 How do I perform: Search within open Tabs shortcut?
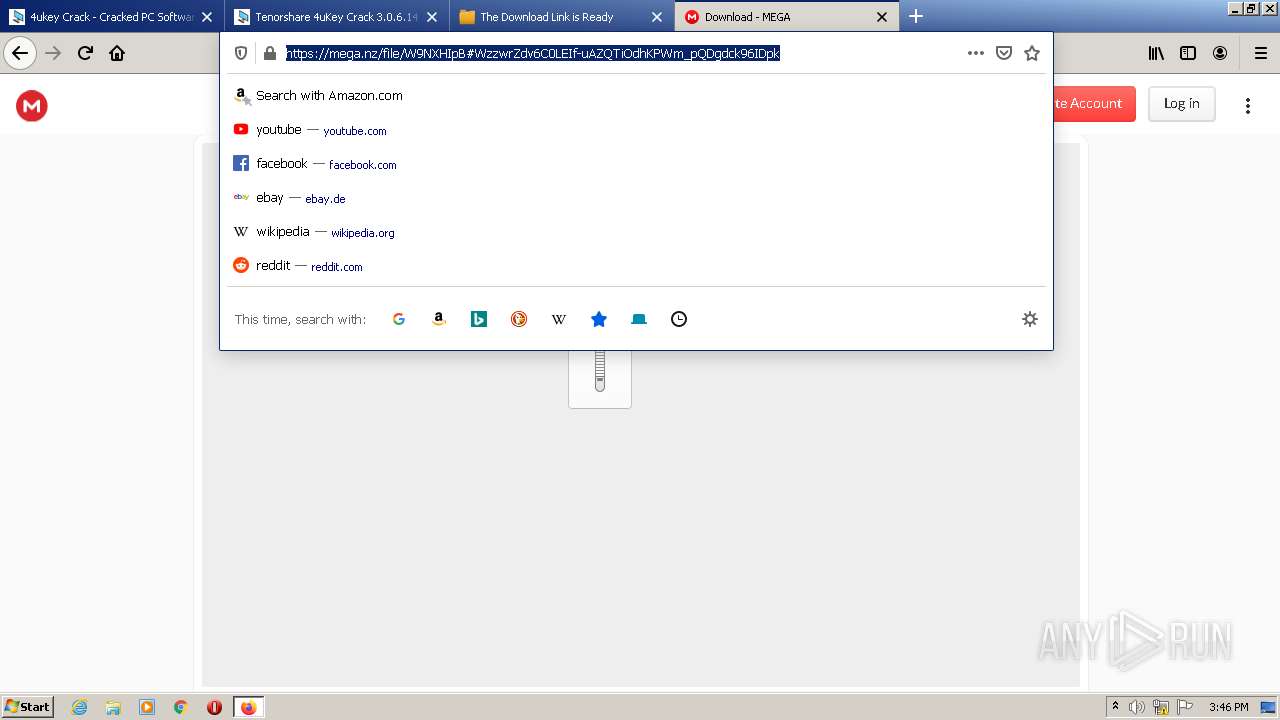639,319
